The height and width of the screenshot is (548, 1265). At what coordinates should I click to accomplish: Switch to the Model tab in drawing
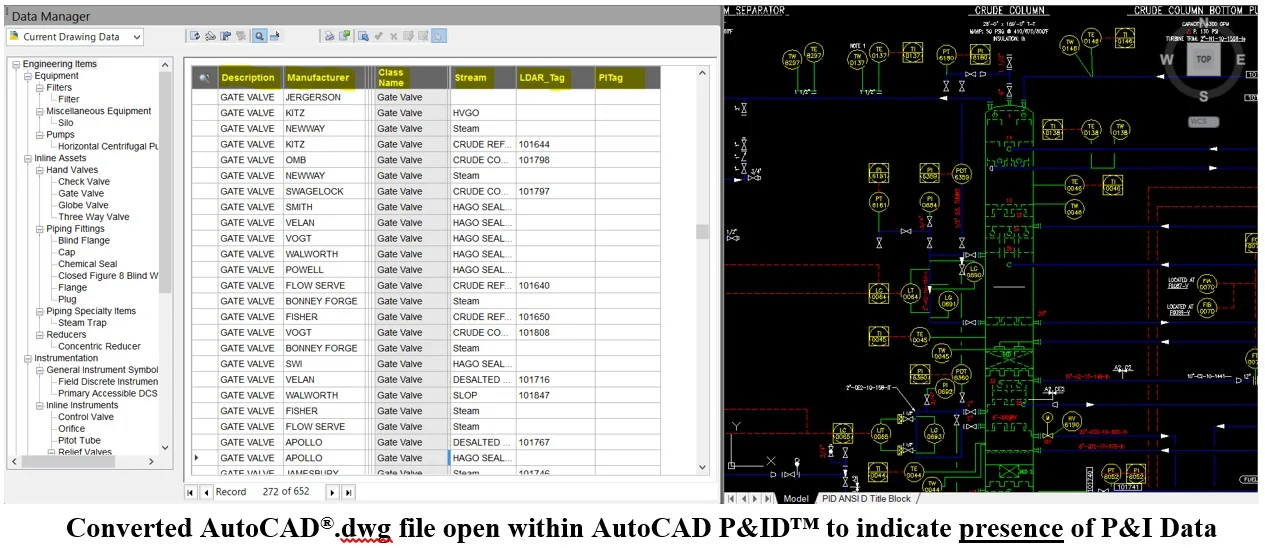tap(796, 498)
